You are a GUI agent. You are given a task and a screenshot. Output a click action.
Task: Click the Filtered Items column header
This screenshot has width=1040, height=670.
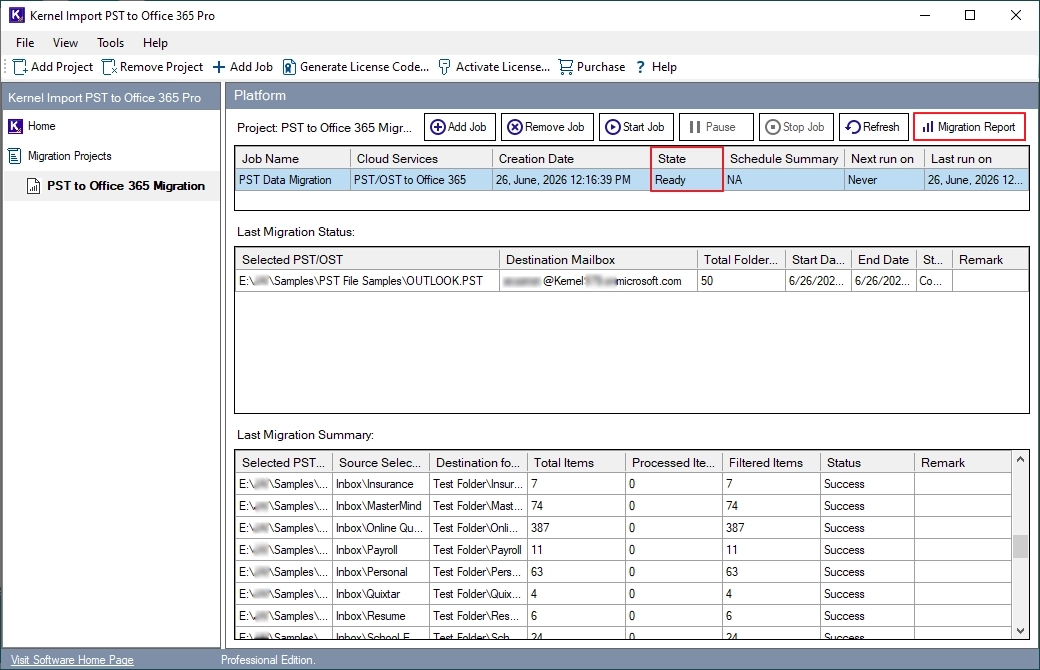(771, 462)
